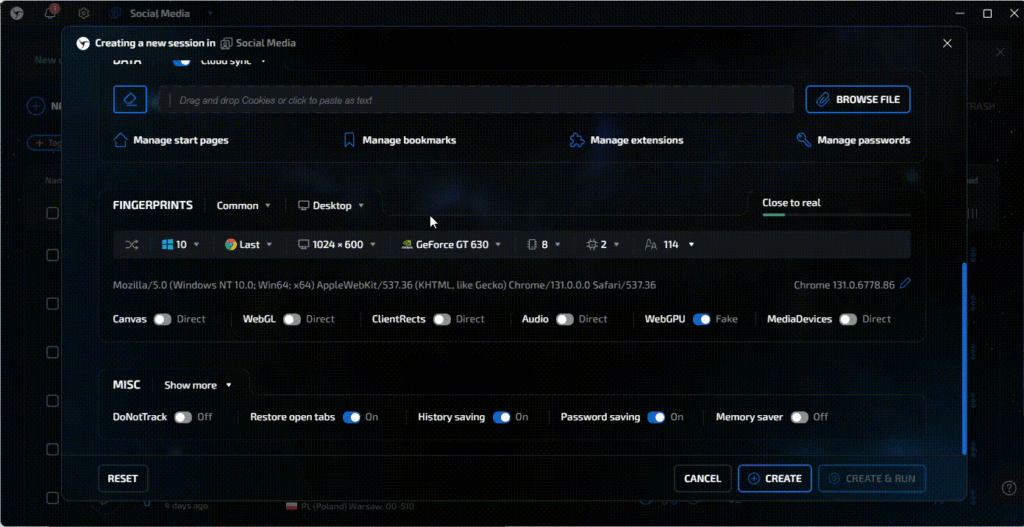Click the NVIDIA GPU icon
The width and height of the screenshot is (1024, 527).
click(406, 244)
